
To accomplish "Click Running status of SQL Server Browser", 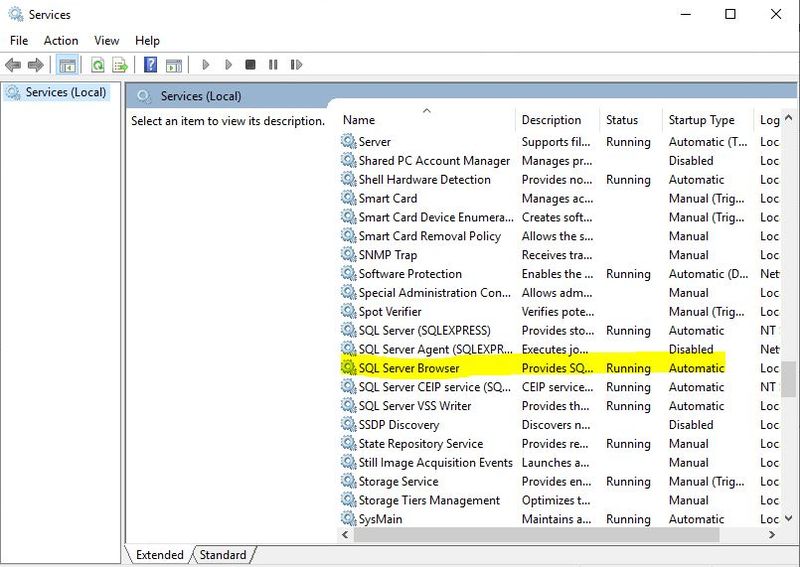I will pyautogui.click(x=628, y=368).
